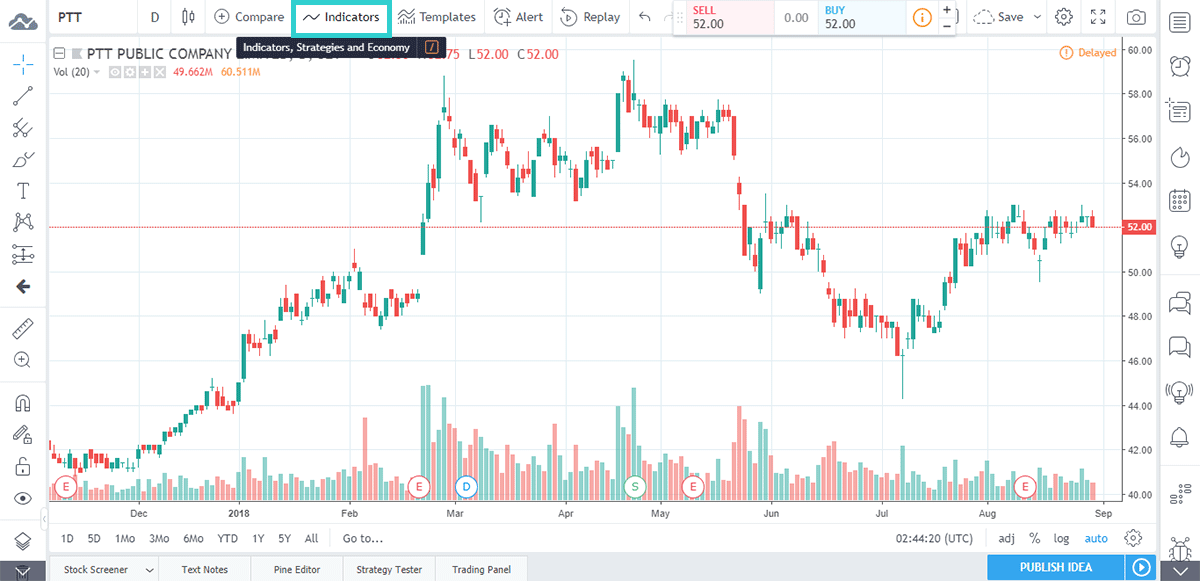Image resolution: width=1200 pixels, height=581 pixels.
Task: Open the Save layout dropdown arrow
Action: click(1037, 17)
